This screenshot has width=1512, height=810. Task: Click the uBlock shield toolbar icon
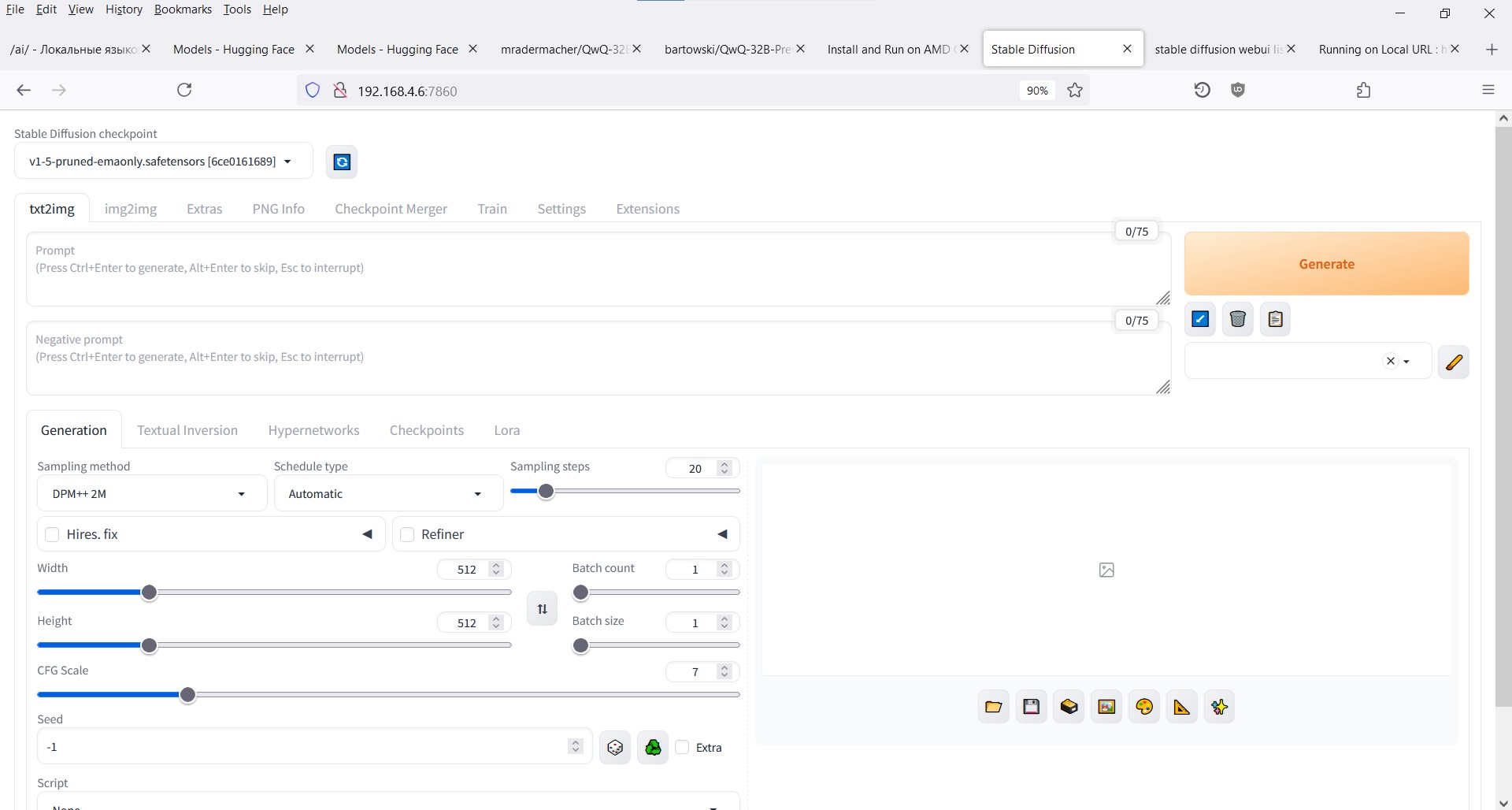(1238, 90)
